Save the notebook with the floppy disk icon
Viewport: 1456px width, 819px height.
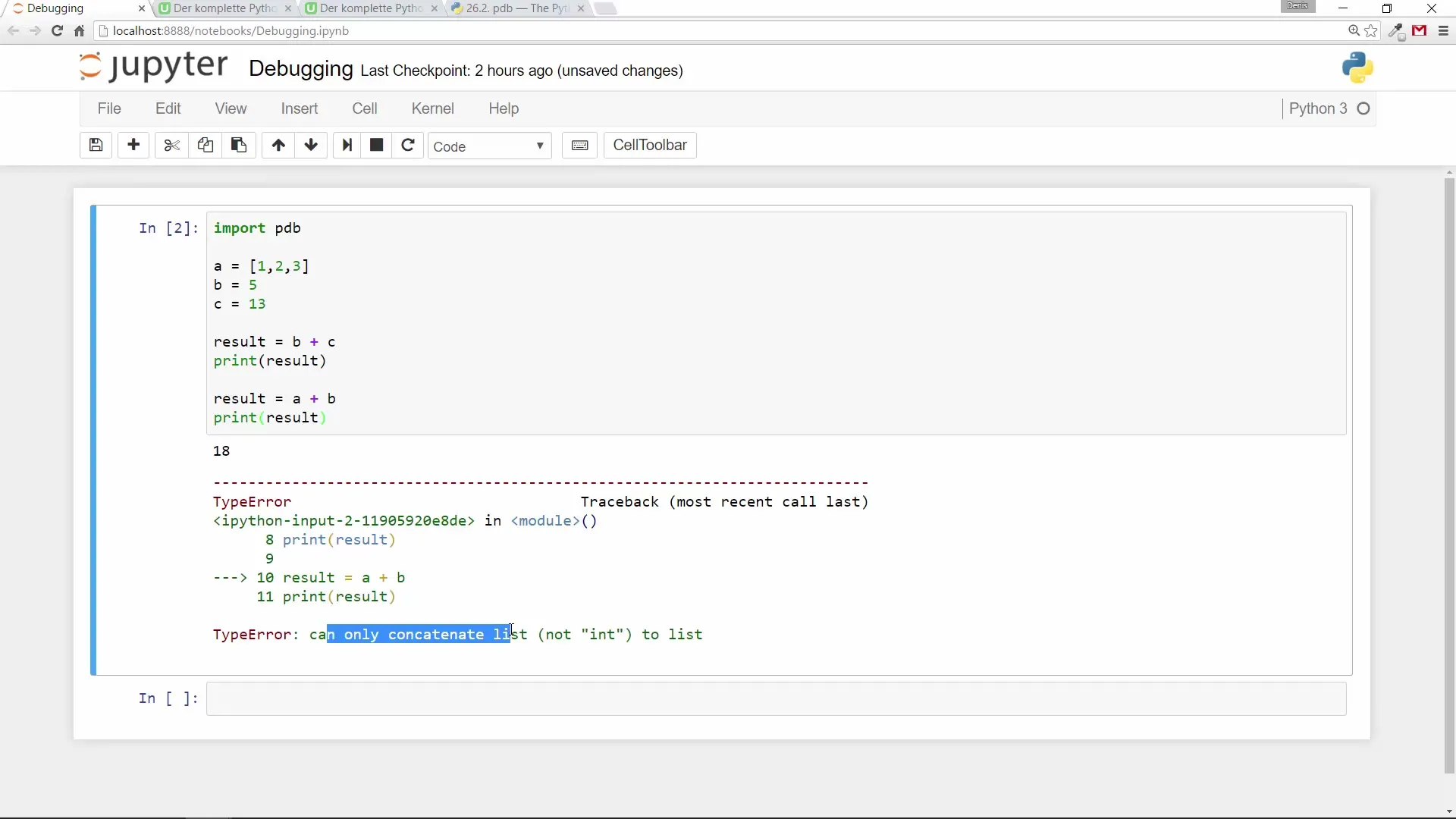point(96,145)
